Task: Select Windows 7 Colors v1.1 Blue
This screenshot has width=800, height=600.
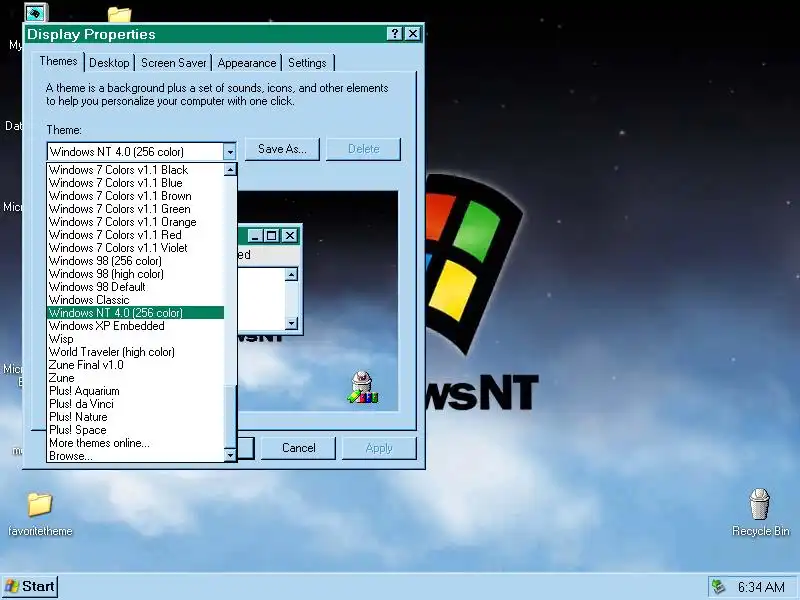Action: click(x=135, y=183)
